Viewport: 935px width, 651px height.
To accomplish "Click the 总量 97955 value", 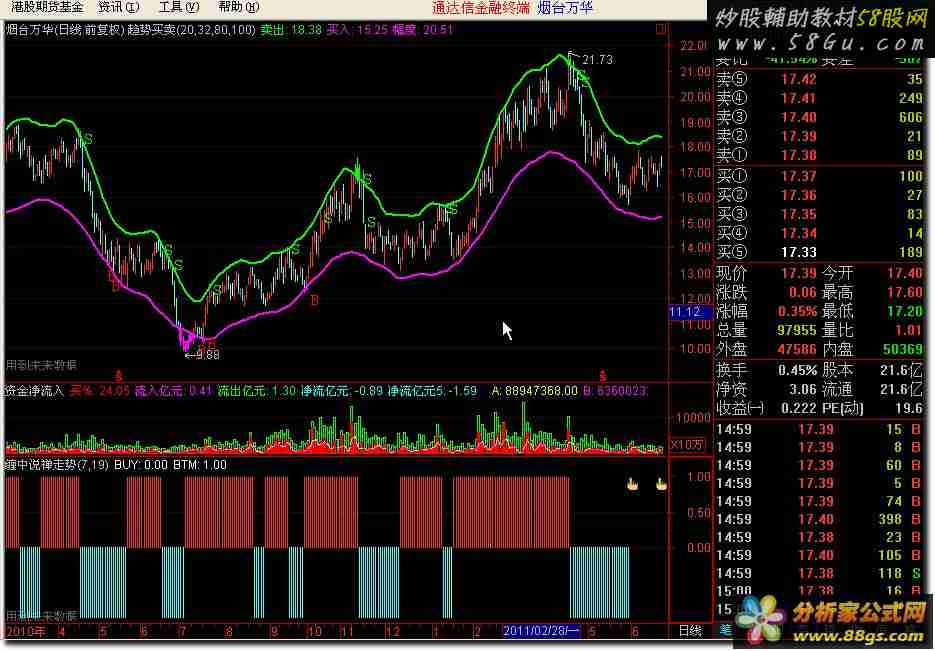I will tap(797, 330).
